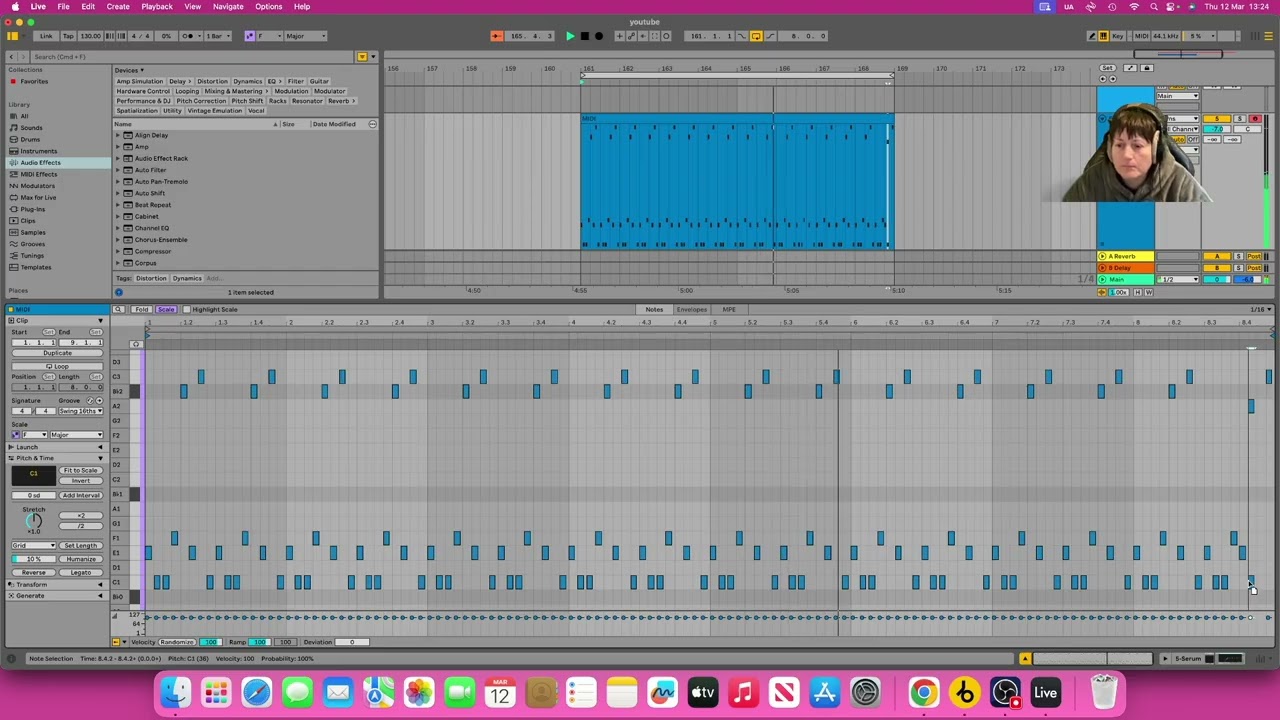The image size is (1280, 720).
Task: Select Instruments in the Library sidebar
Action: [x=38, y=151]
